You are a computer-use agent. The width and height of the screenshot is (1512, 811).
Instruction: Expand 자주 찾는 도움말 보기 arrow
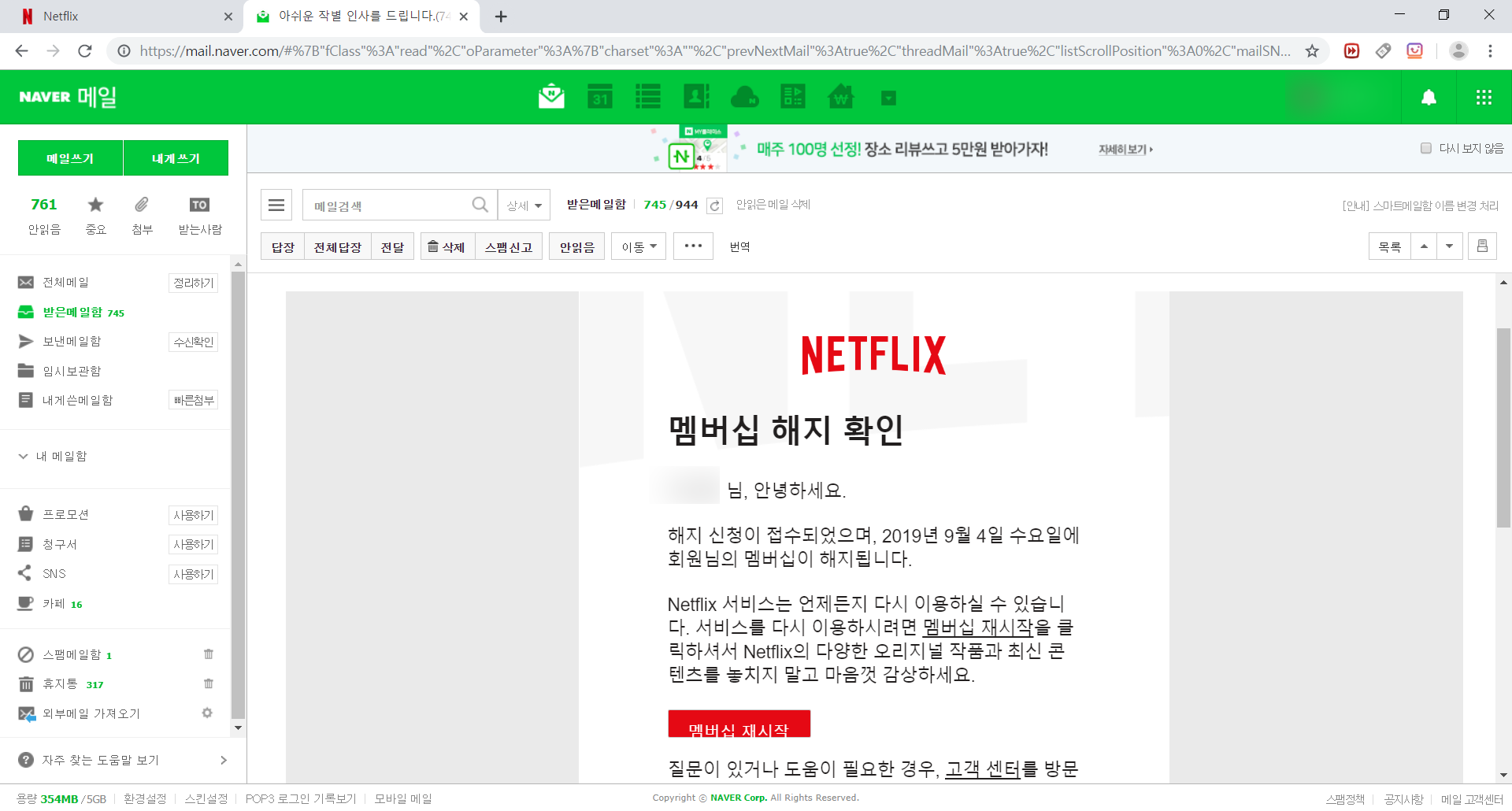224,760
